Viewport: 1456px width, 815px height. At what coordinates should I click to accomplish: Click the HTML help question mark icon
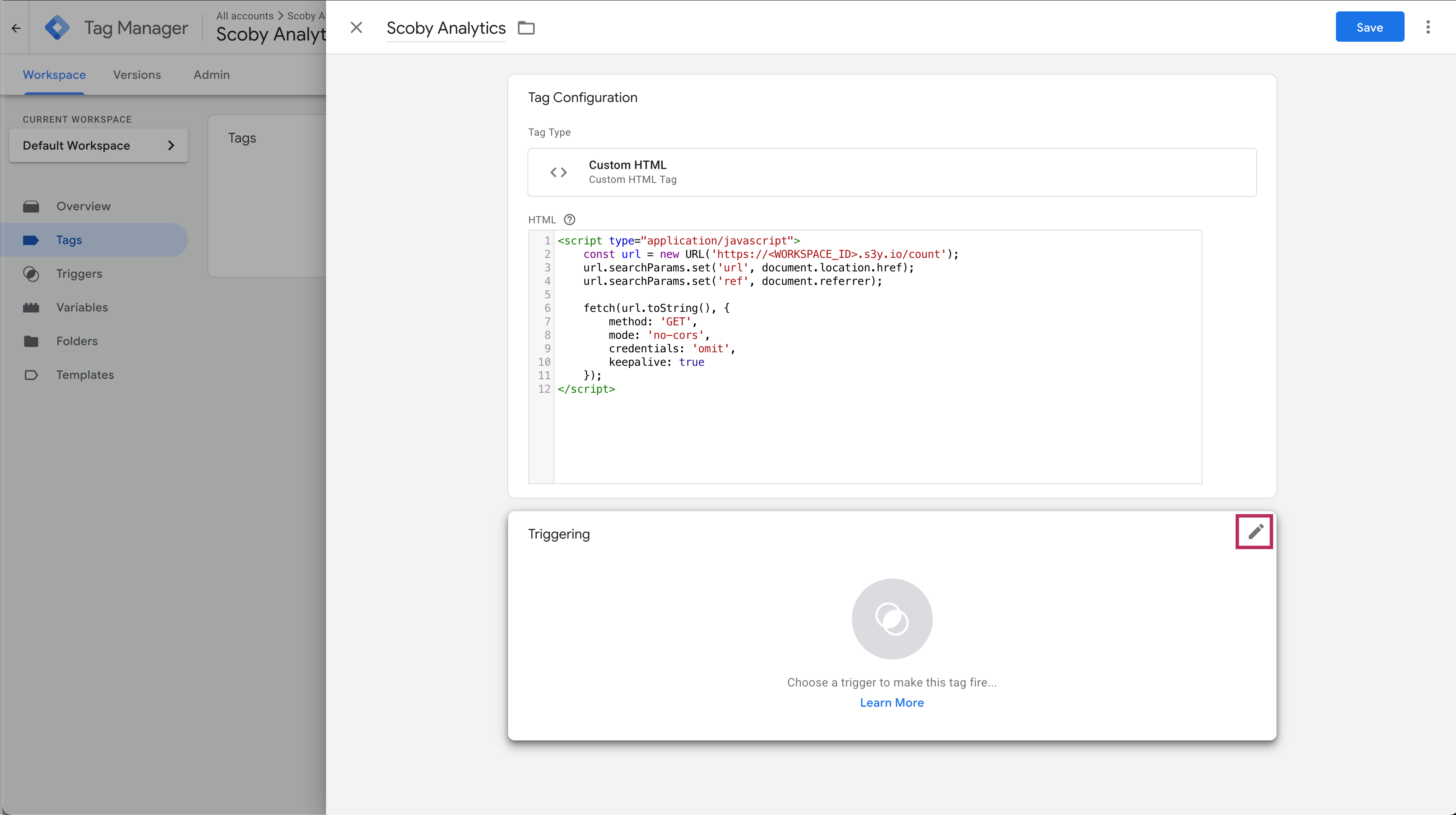click(569, 220)
